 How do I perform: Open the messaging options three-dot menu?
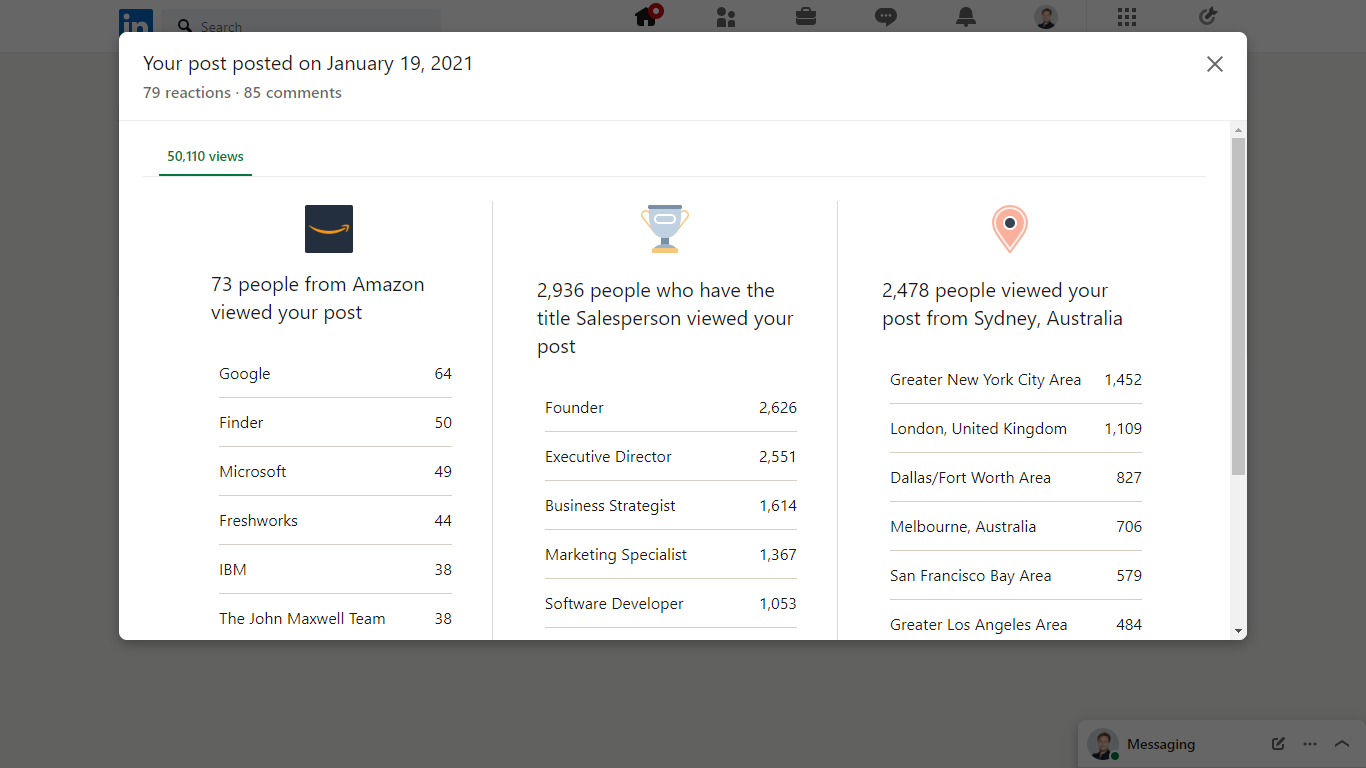pyautogui.click(x=1310, y=744)
